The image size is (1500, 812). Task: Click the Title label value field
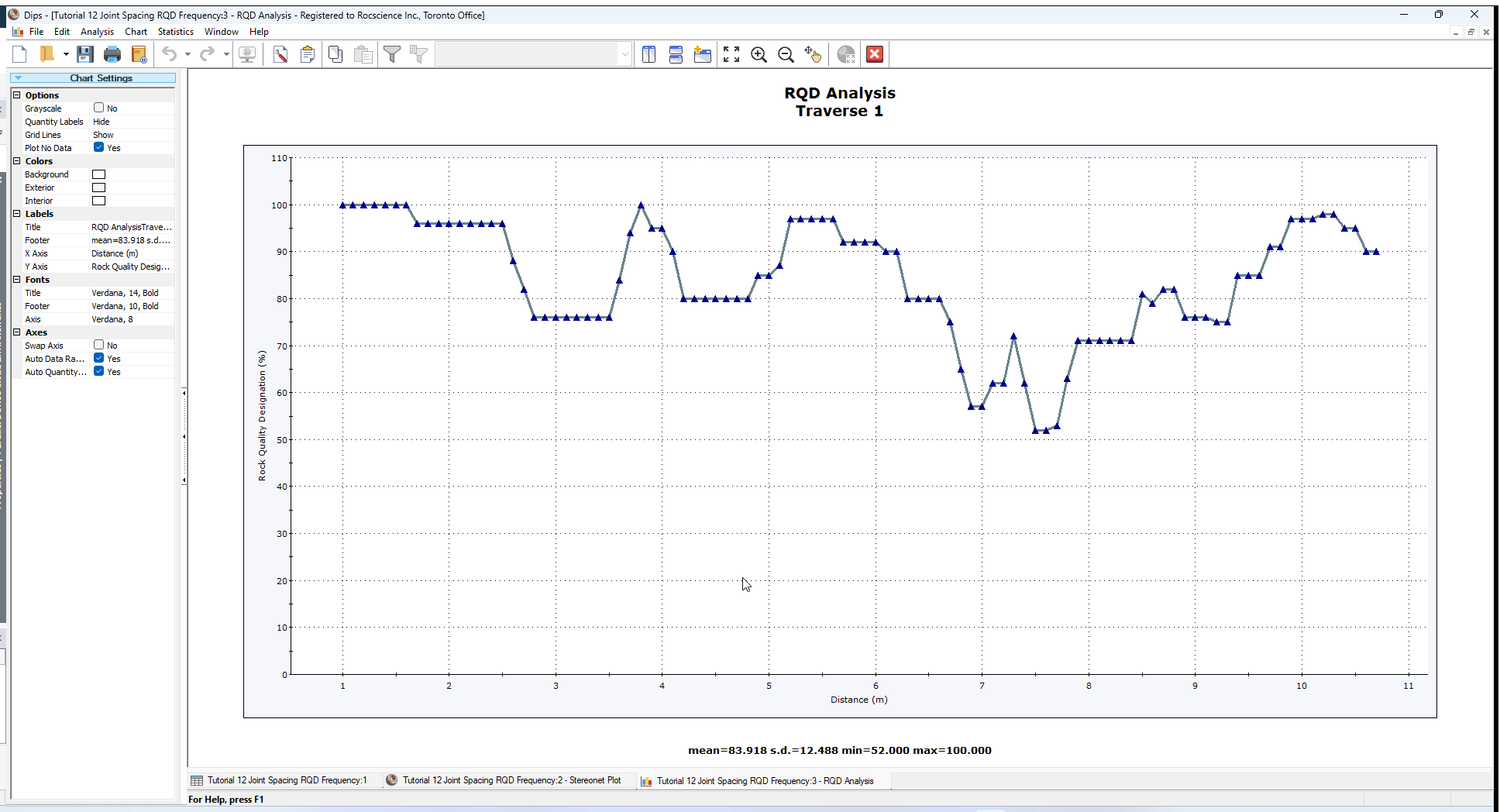(x=132, y=227)
